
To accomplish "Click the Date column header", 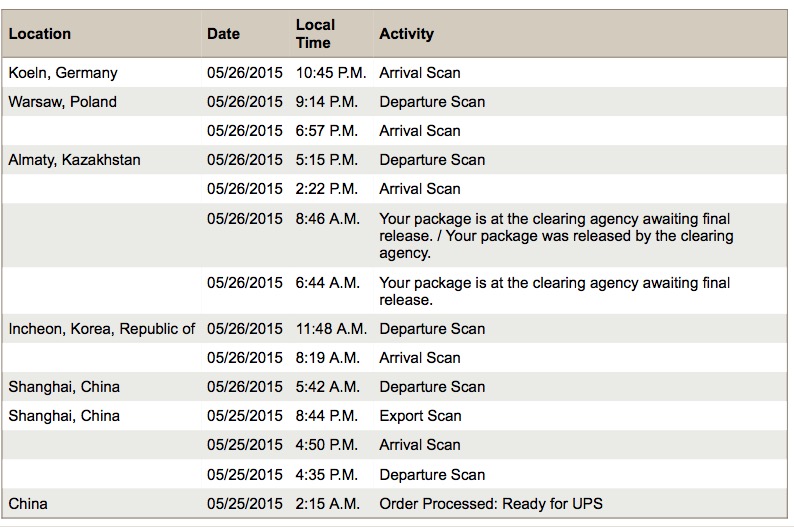I will pos(223,34).
